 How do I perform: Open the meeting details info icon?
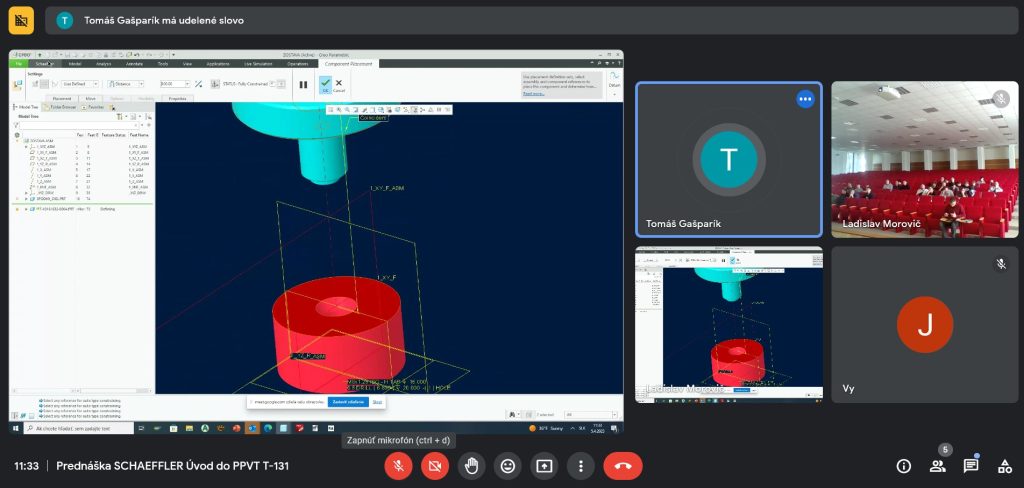coord(904,466)
